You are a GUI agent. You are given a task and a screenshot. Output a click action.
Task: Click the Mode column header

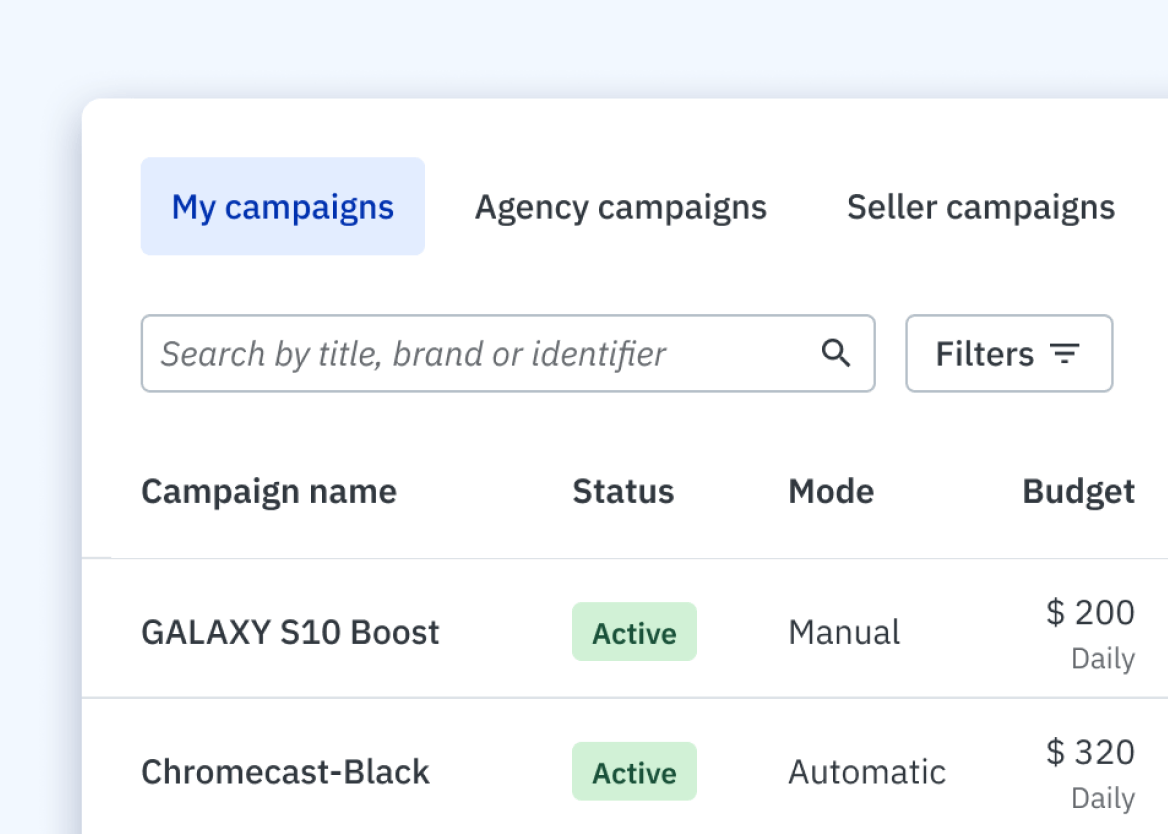coord(830,491)
